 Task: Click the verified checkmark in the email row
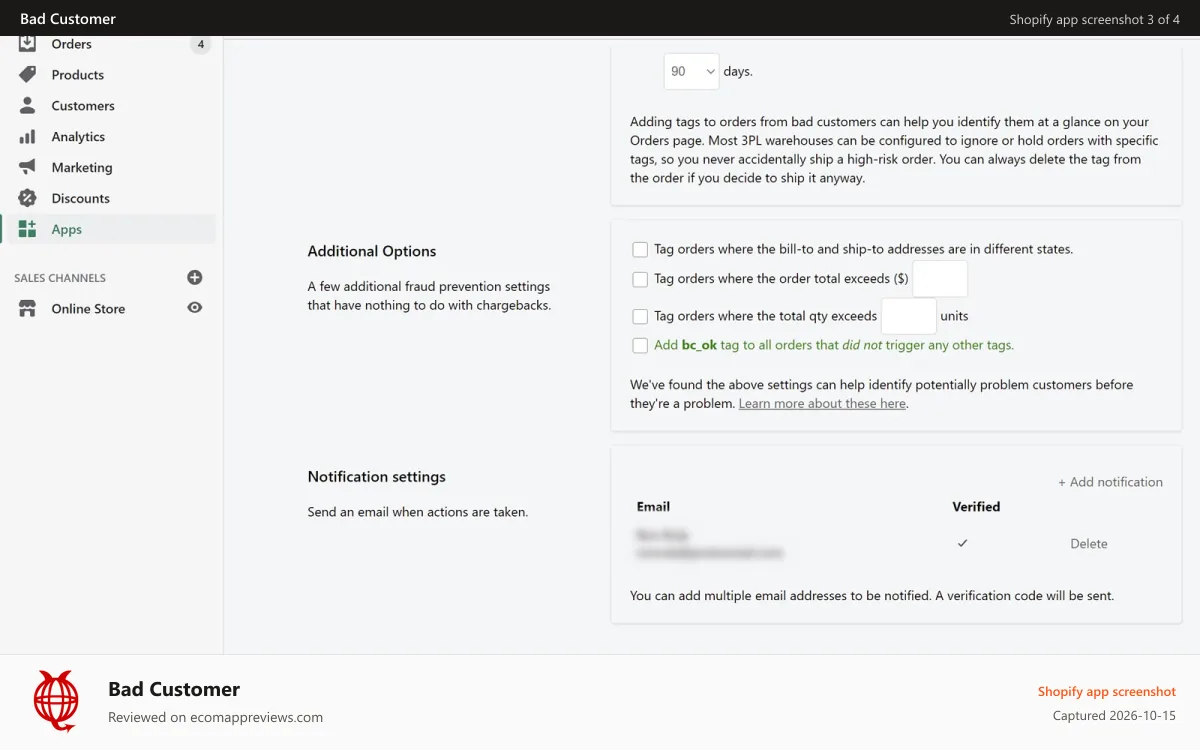click(x=963, y=543)
